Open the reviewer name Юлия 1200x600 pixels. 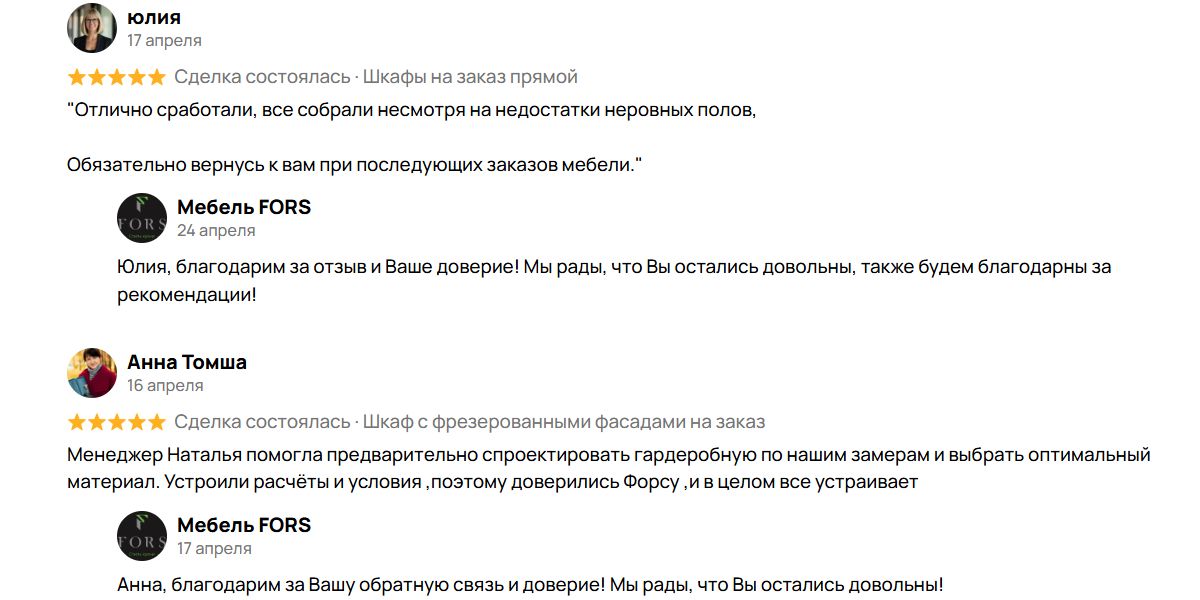click(154, 17)
